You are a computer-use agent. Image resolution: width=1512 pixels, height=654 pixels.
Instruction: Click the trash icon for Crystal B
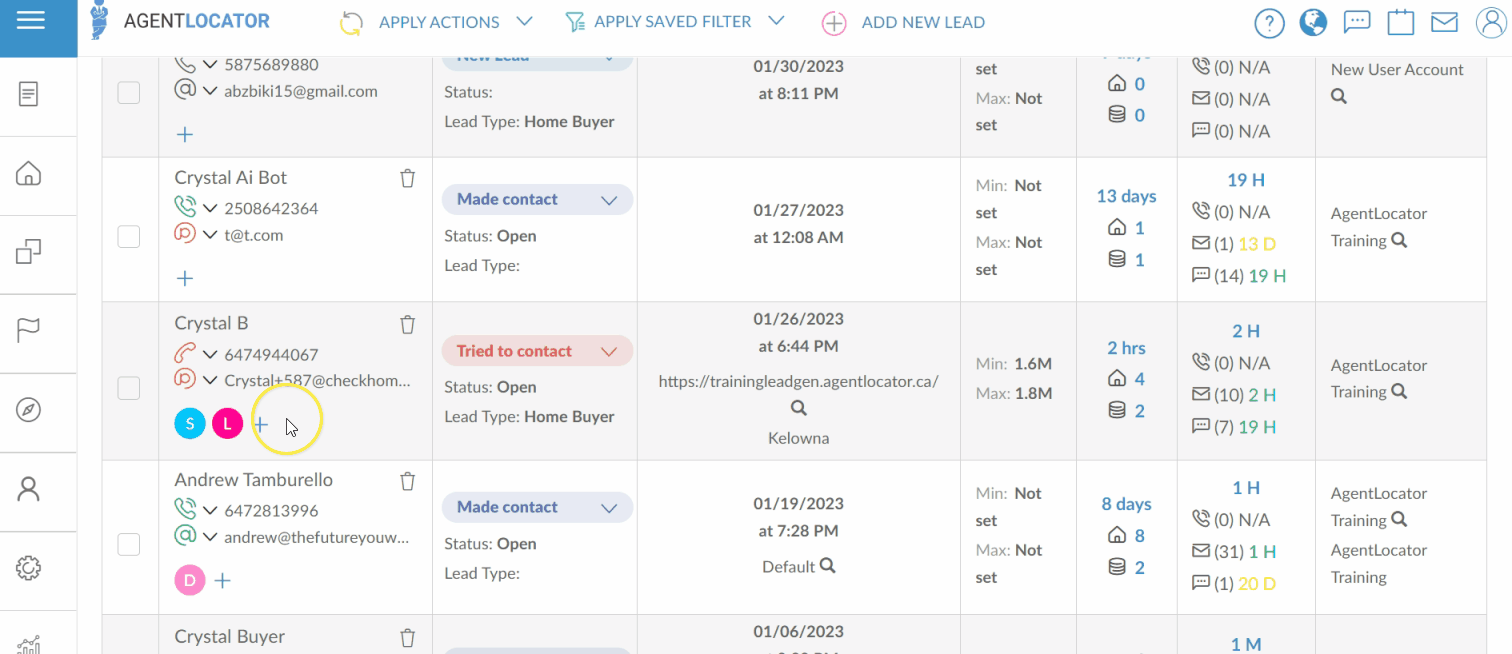coord(407,324)
